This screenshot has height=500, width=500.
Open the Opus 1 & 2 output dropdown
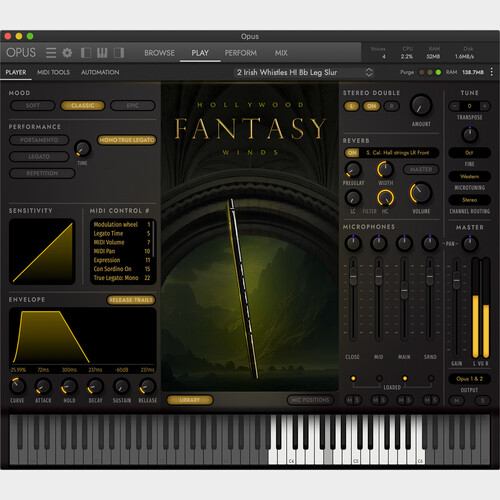[x=469, y=379]
